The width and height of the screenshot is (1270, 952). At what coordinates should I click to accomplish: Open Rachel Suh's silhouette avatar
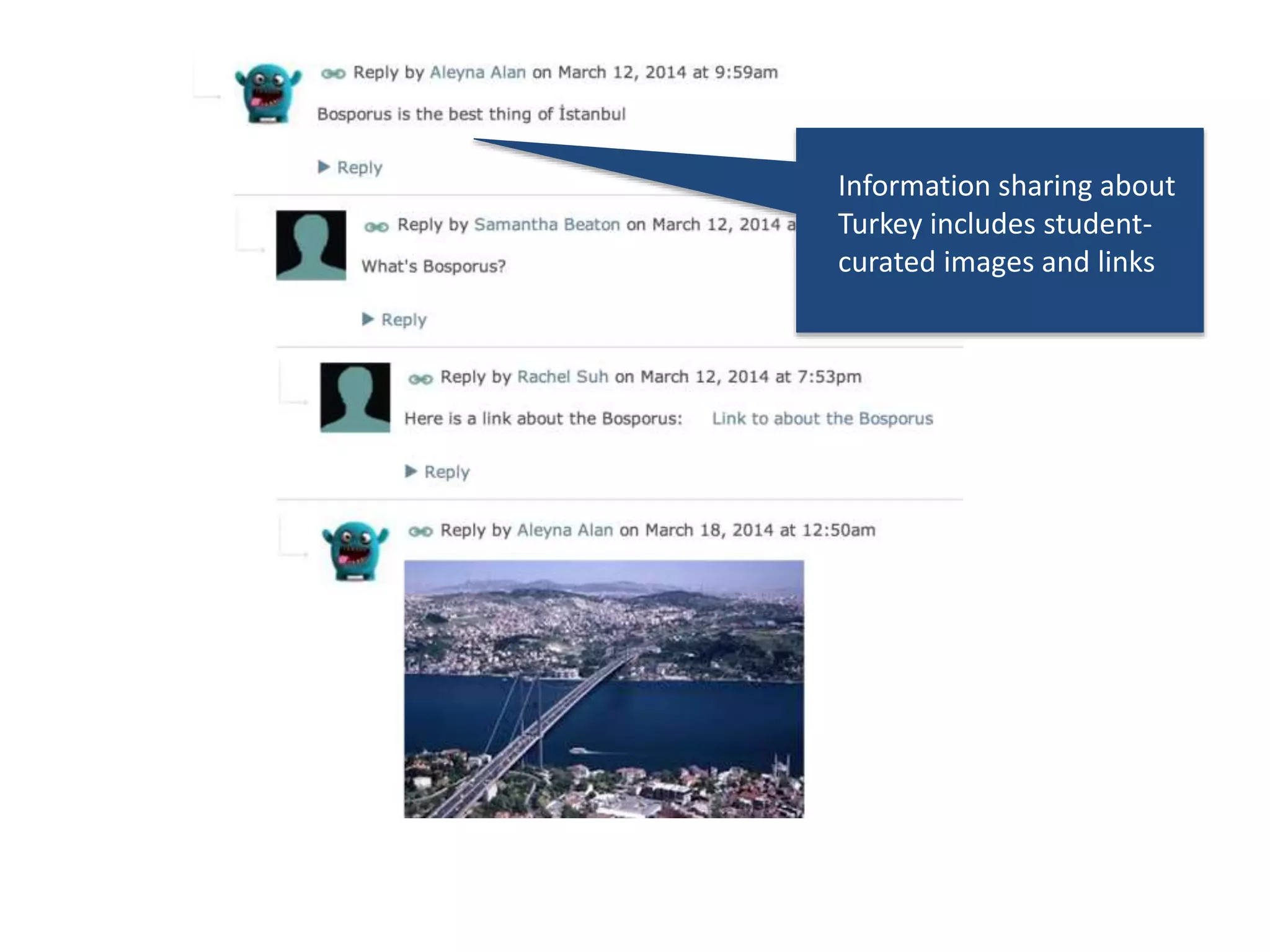coord(355,397)
